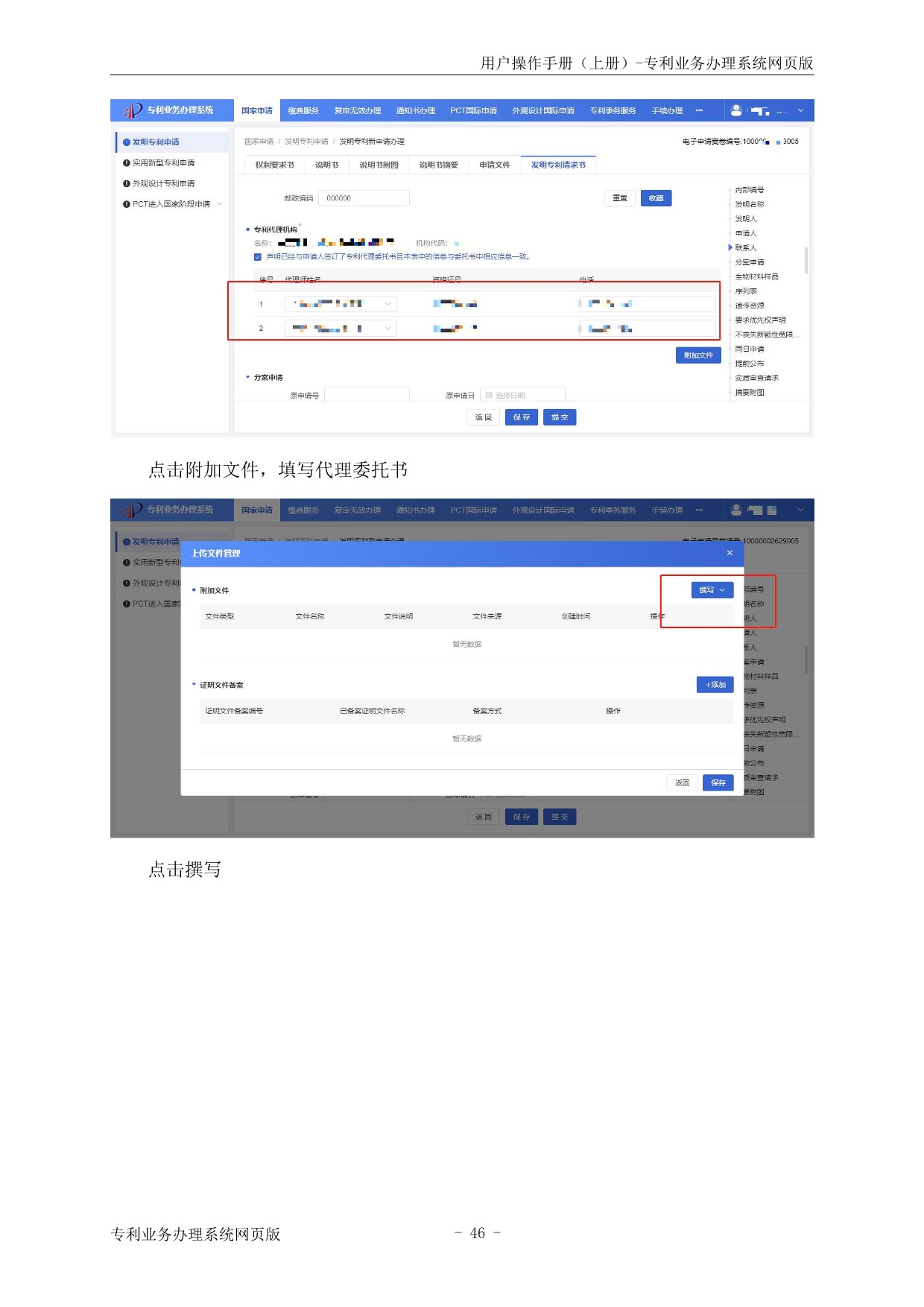
Task: Click the calendar icon in 原申请日 field
Action: [x=489, y=396]
